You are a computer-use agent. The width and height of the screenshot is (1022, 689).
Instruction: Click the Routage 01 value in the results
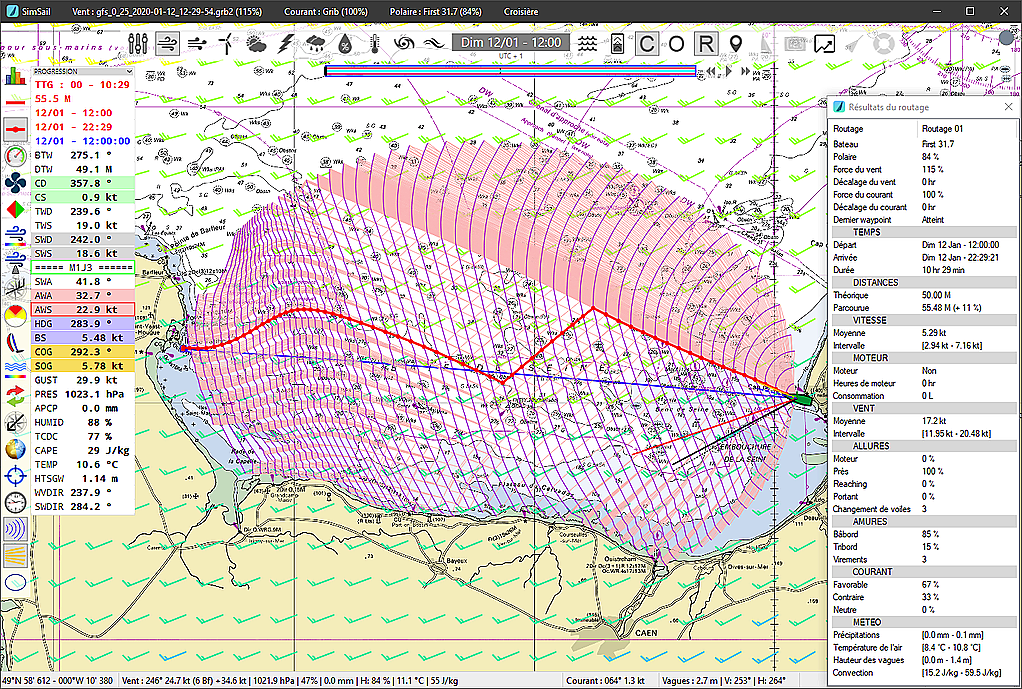pos(942,128)
